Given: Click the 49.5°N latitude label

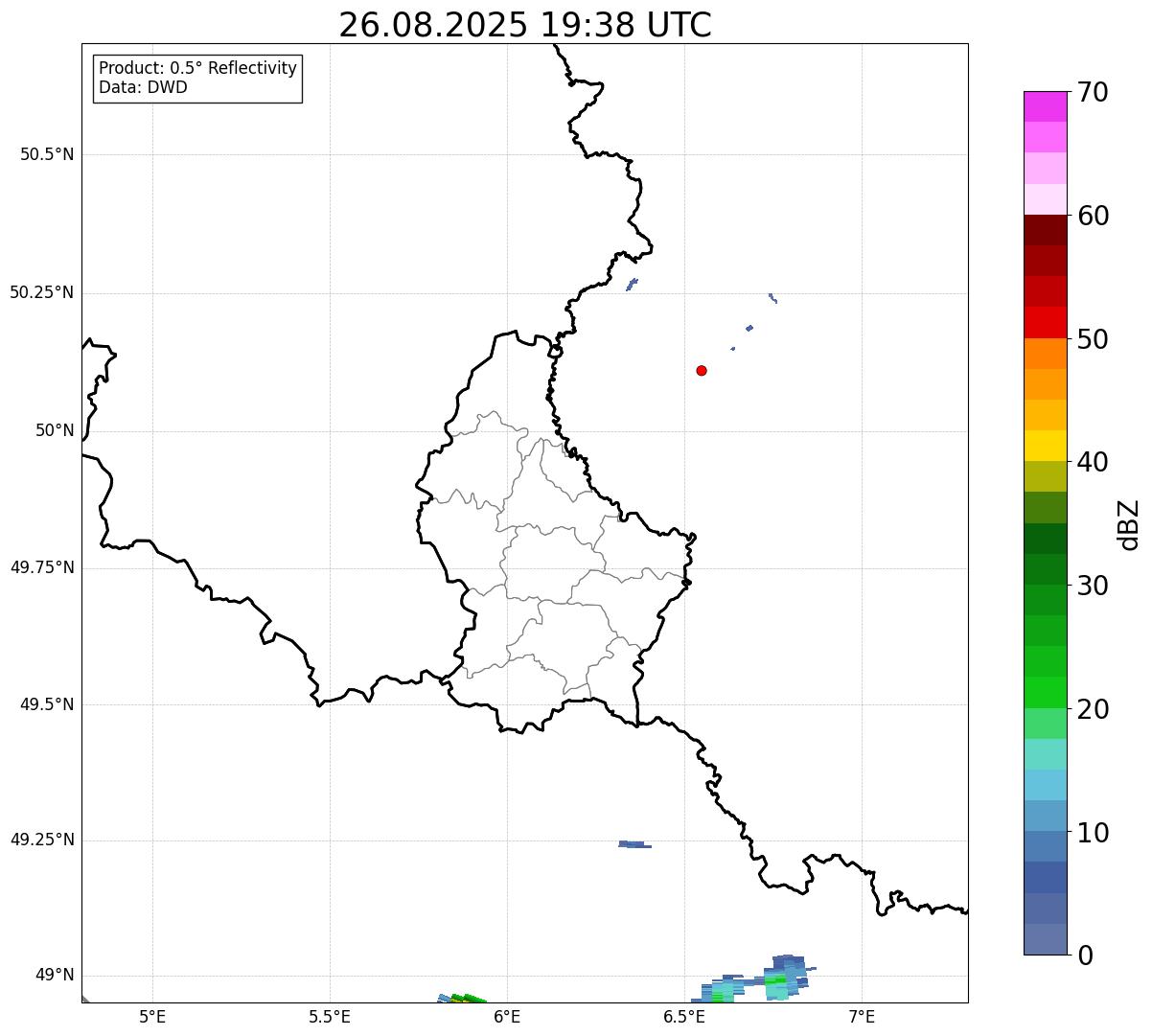Looking at the screenshot, I should click(47, 704).
